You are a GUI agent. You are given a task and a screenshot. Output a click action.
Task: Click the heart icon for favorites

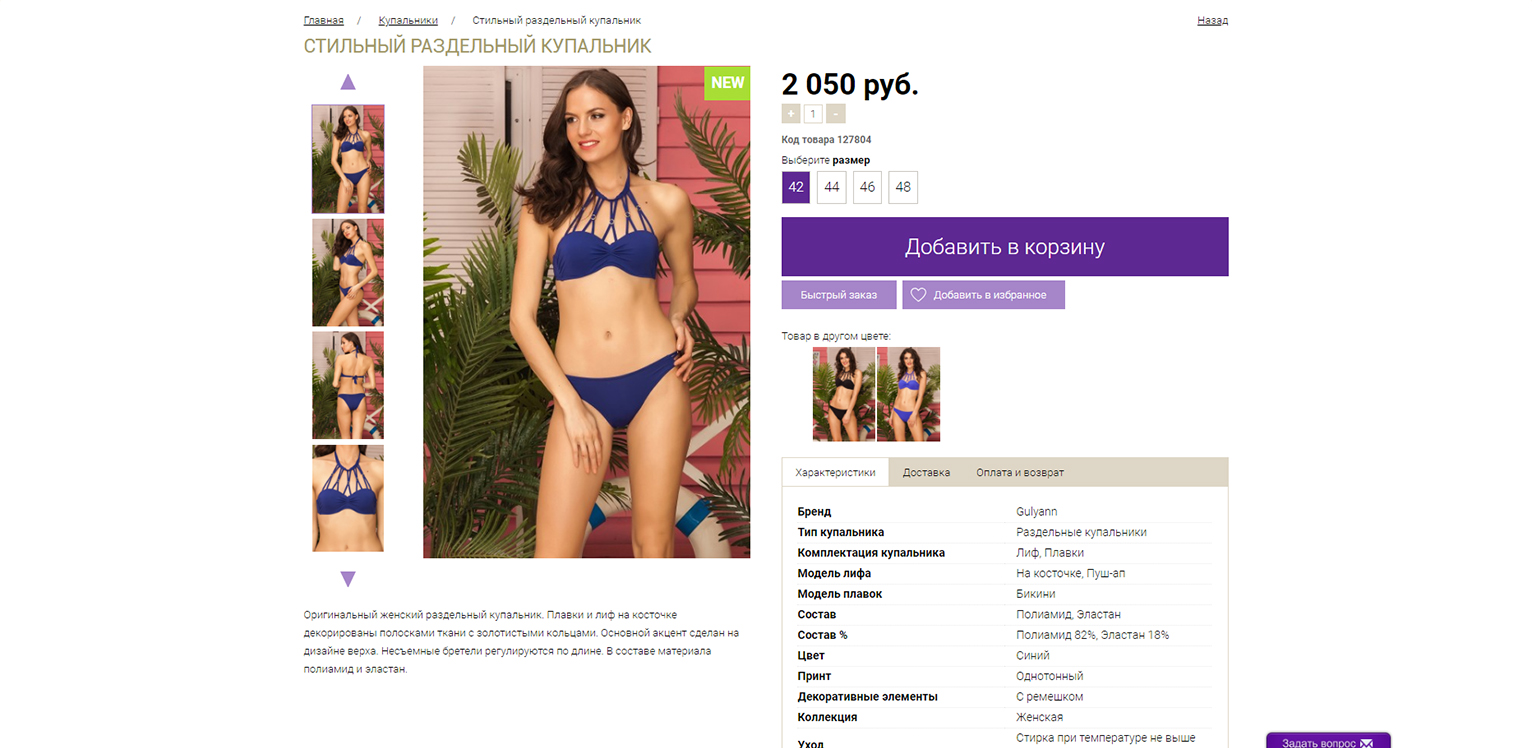tap(918, 295)
